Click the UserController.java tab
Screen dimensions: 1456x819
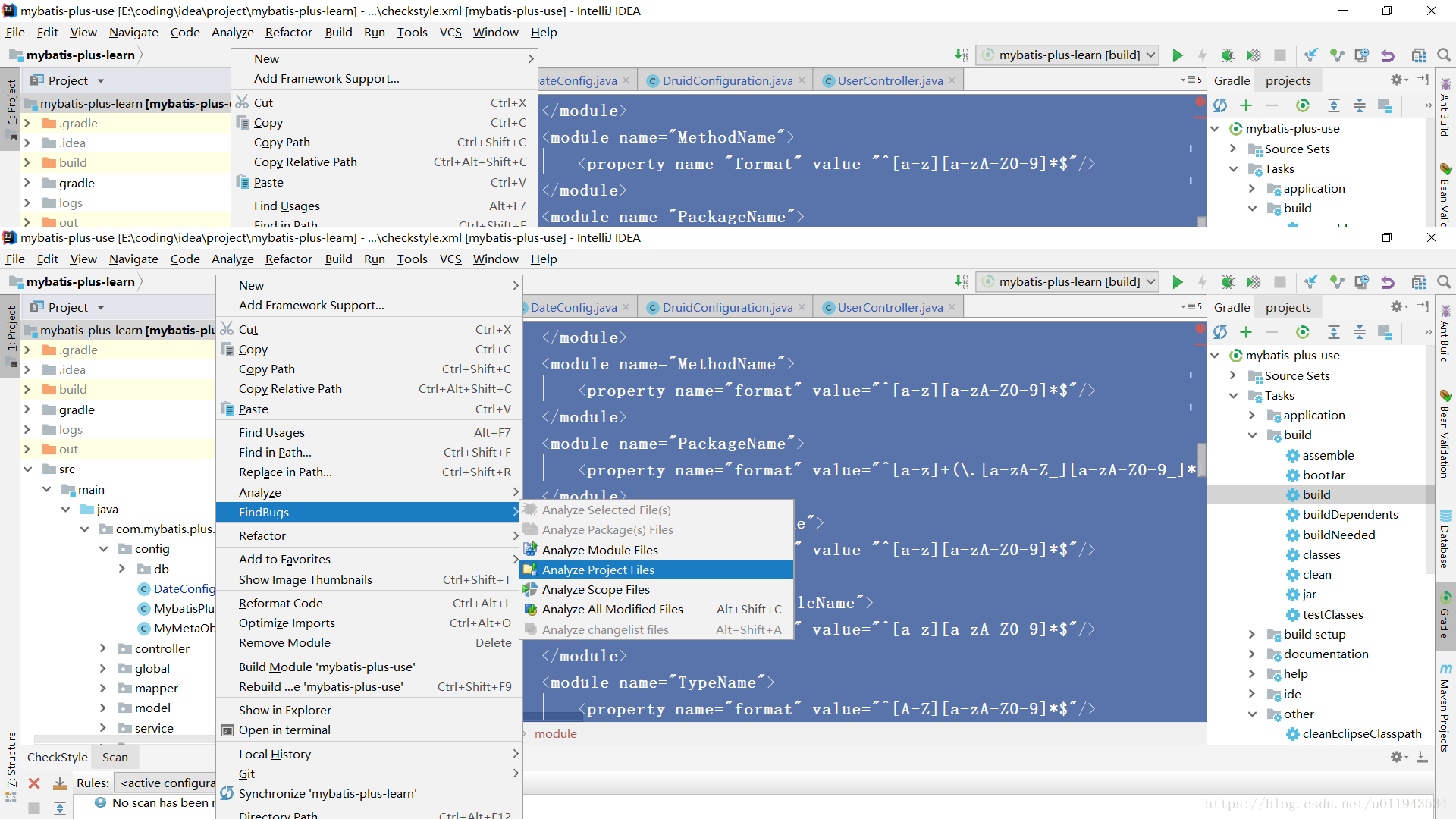[x=889, y=307]
